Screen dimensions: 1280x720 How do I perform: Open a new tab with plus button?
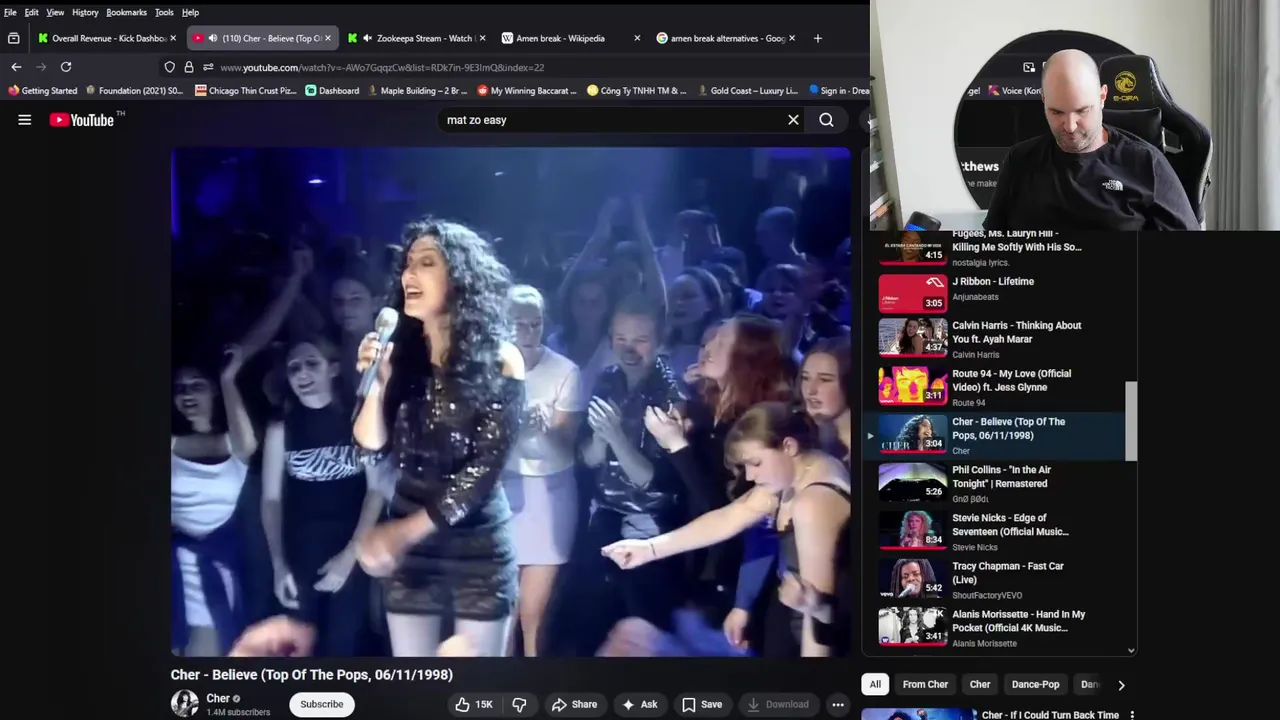tap(817, 38)
